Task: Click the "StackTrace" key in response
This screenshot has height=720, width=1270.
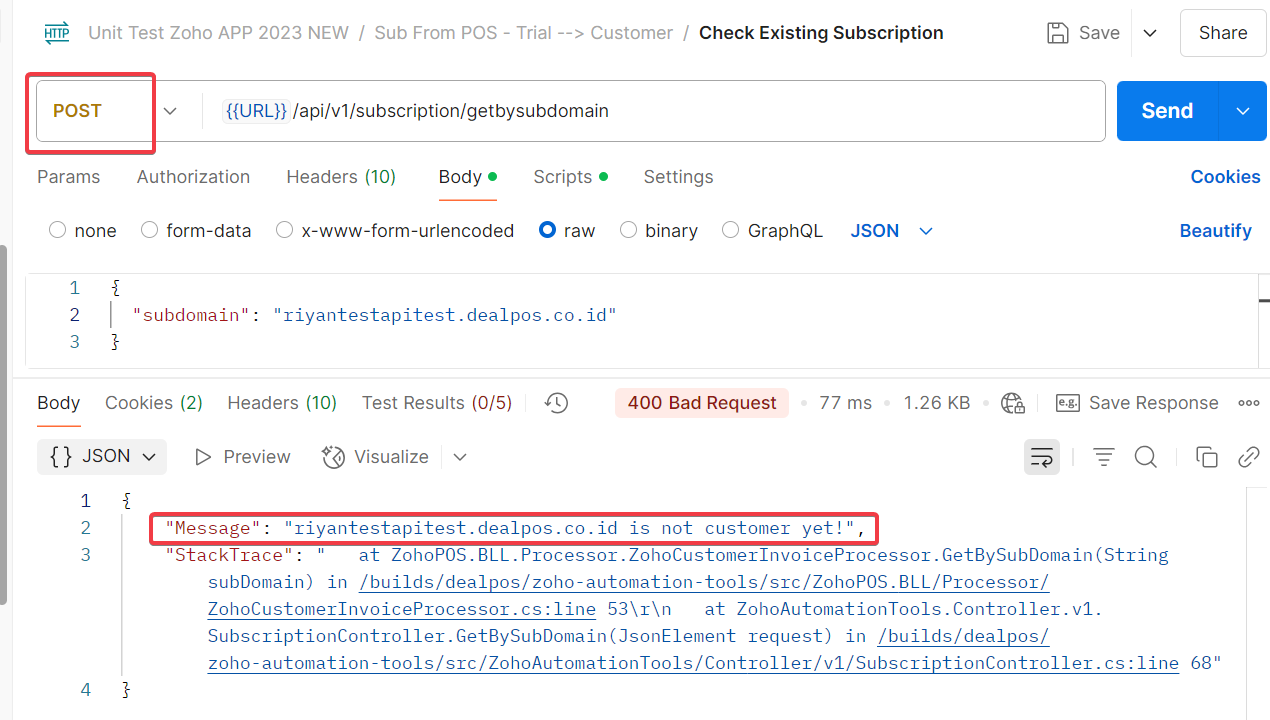Action: (229, 555)
